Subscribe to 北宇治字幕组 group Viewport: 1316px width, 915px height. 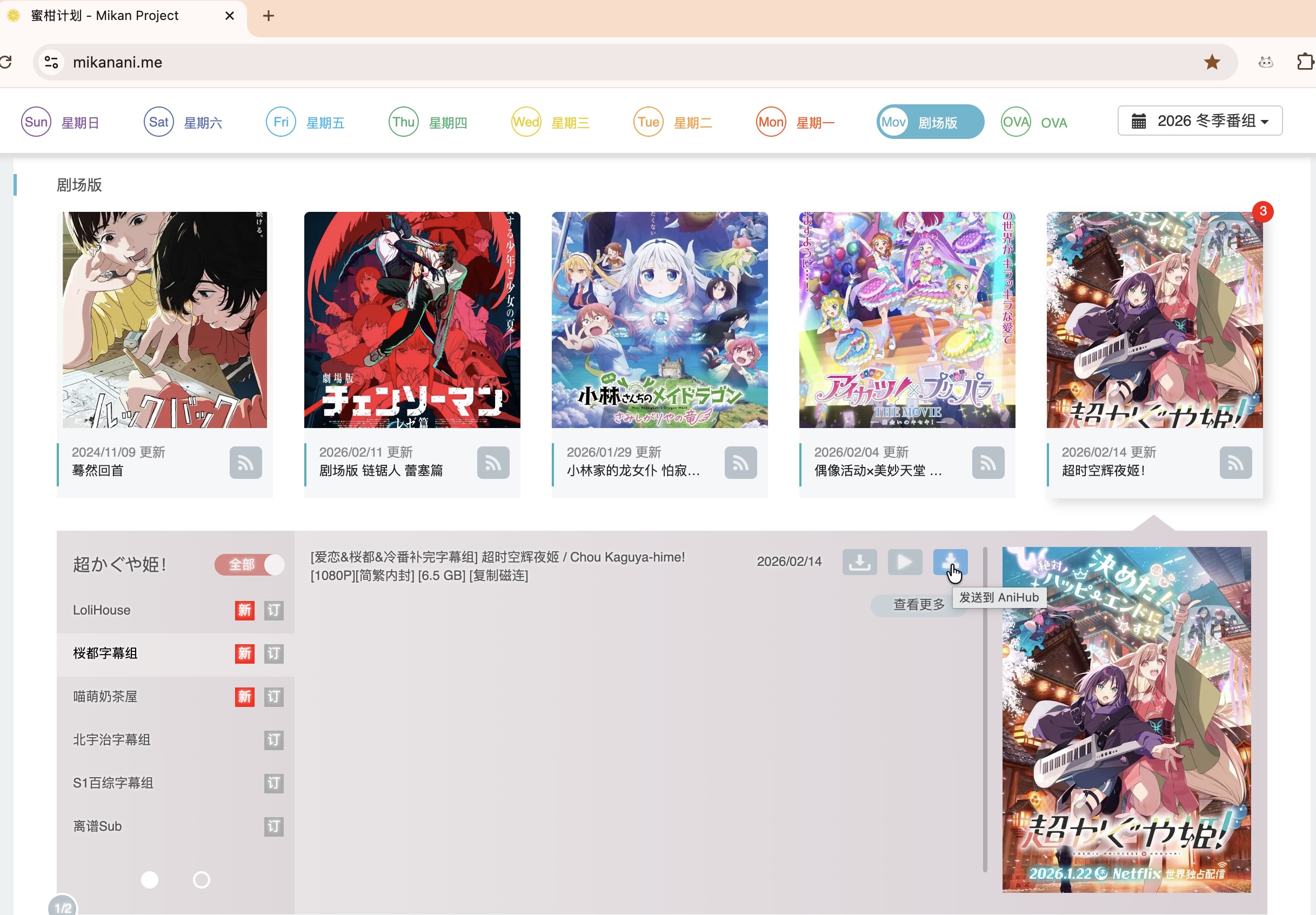pos(273,740)
